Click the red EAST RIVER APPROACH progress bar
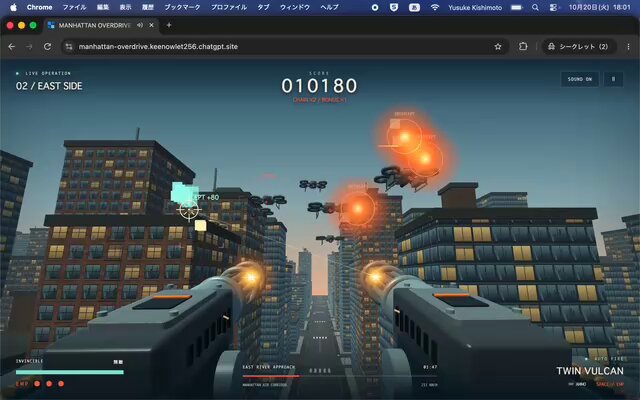The image size is (640, 400). (271, 376)
